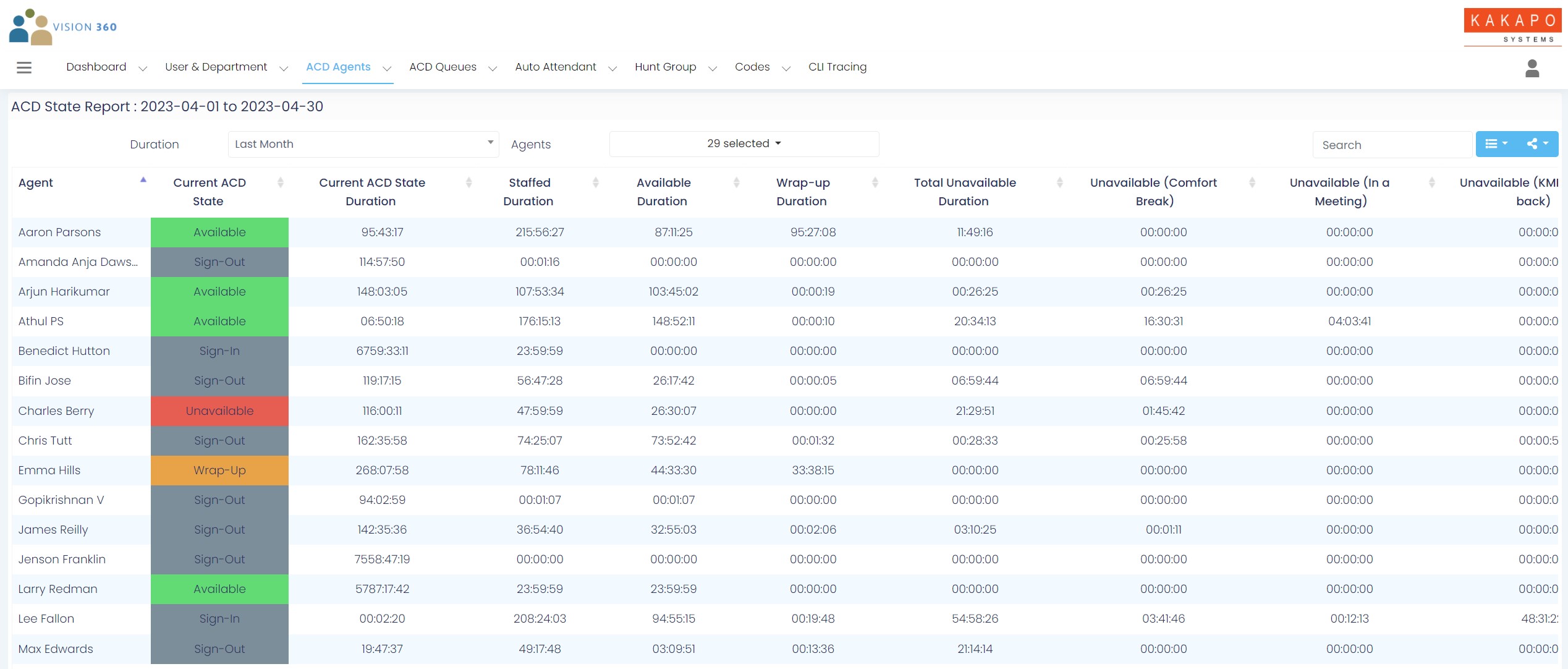Select agent Max Edwards
This screenshot has height=669, width=1568.
(56, 649)
